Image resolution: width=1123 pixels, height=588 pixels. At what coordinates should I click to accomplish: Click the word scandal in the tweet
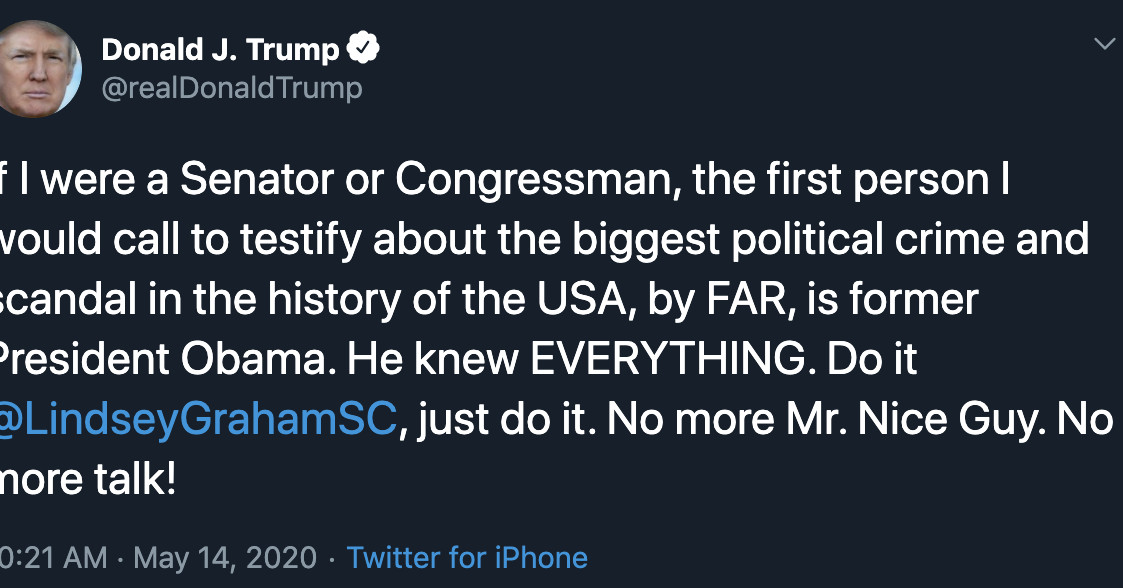point(68,299)
